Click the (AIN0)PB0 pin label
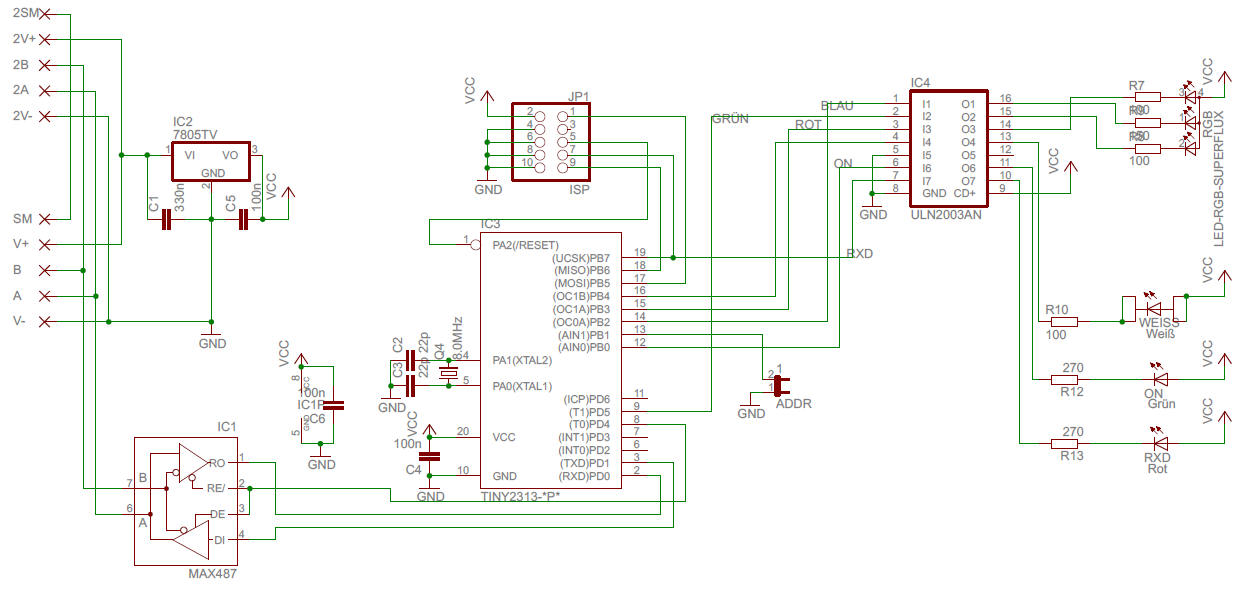The height and width of the screenshot is (590, 1251). pos(582,348)
